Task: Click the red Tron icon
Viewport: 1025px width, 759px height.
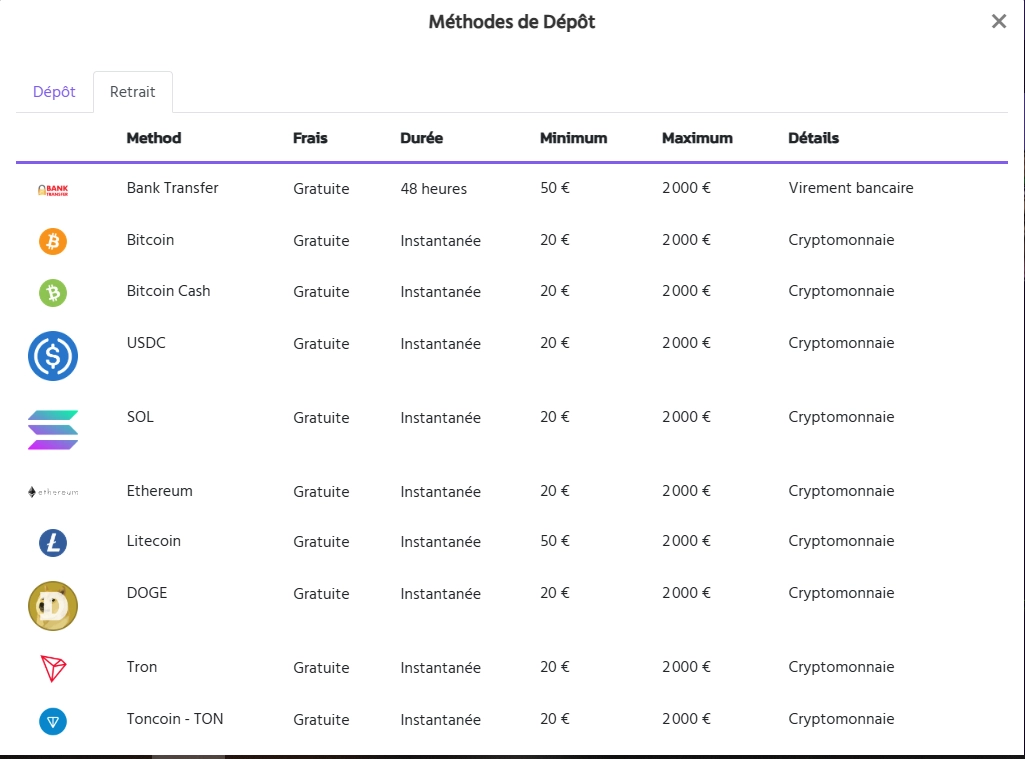Action: [53, 668]
